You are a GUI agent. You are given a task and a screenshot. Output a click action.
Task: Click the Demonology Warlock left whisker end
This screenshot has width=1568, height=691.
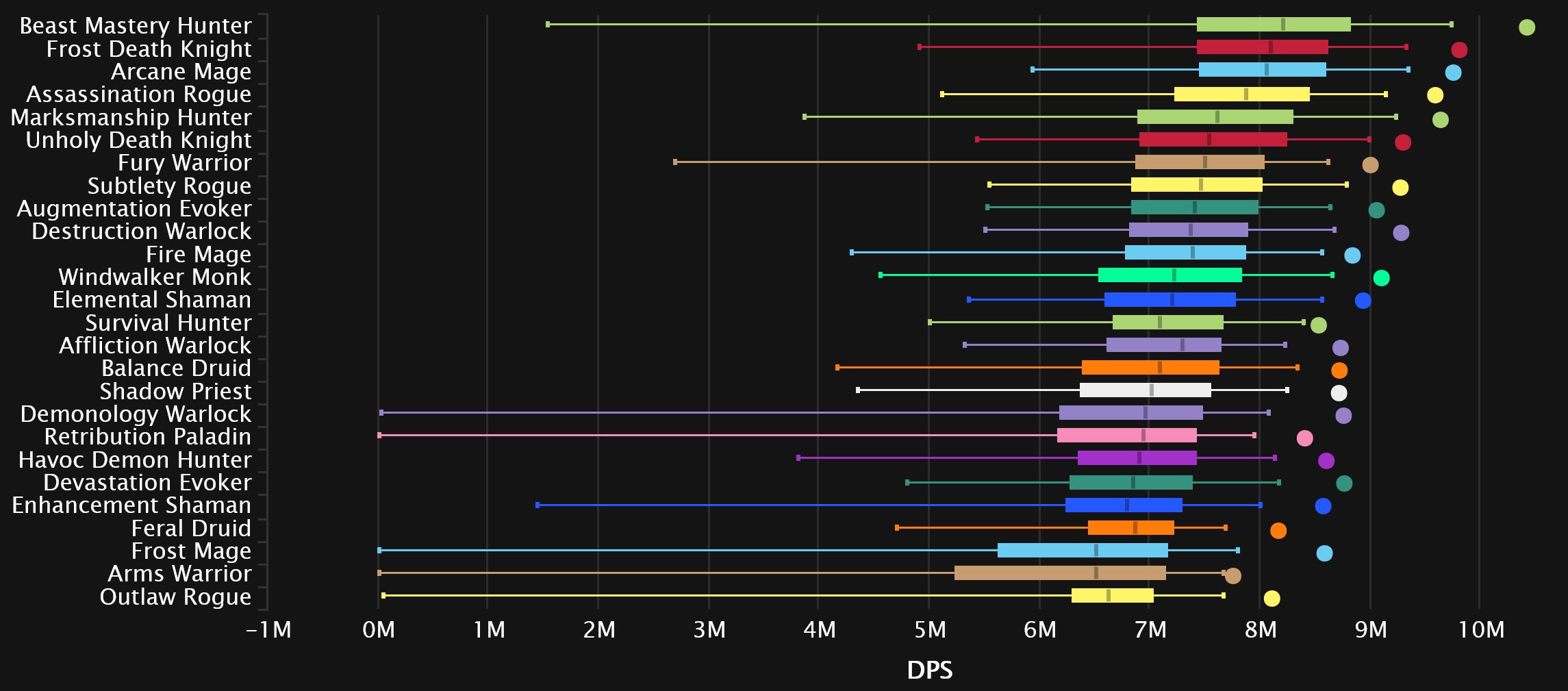point(381,413)
